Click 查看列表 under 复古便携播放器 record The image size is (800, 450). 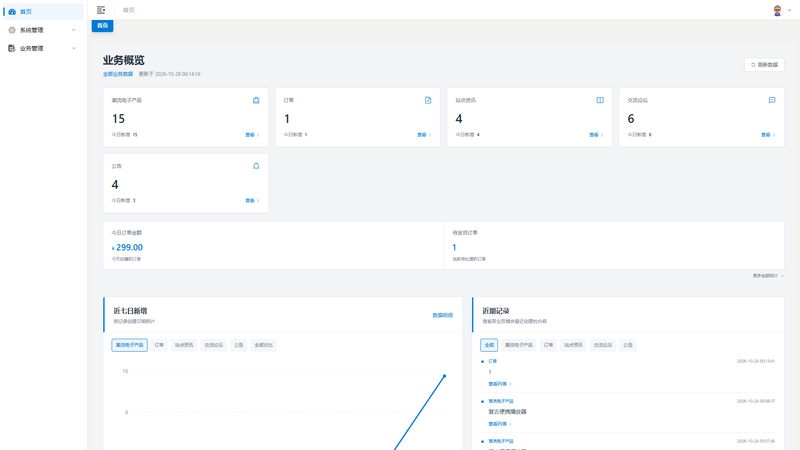tap(499, 424)
